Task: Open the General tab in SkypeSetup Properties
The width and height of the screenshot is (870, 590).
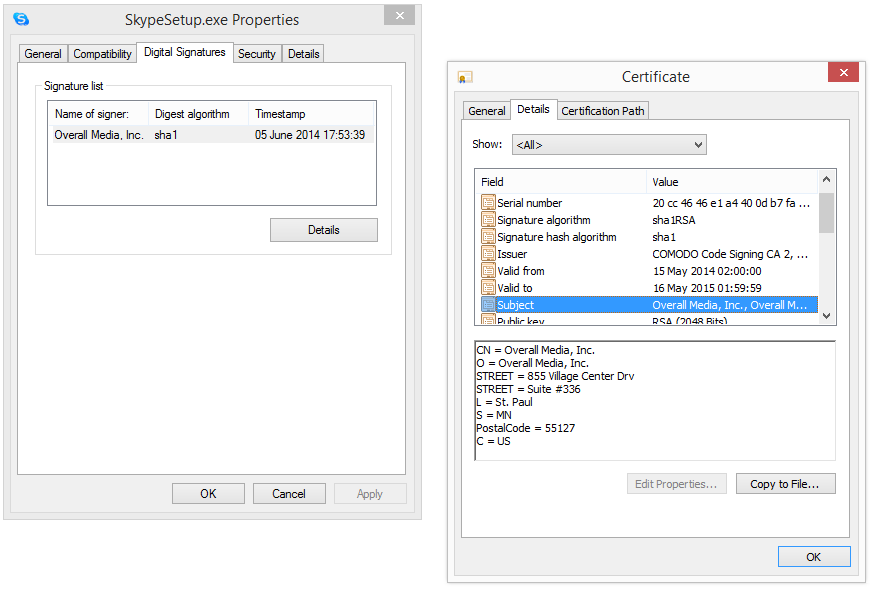Action: [x=43, y=54]
